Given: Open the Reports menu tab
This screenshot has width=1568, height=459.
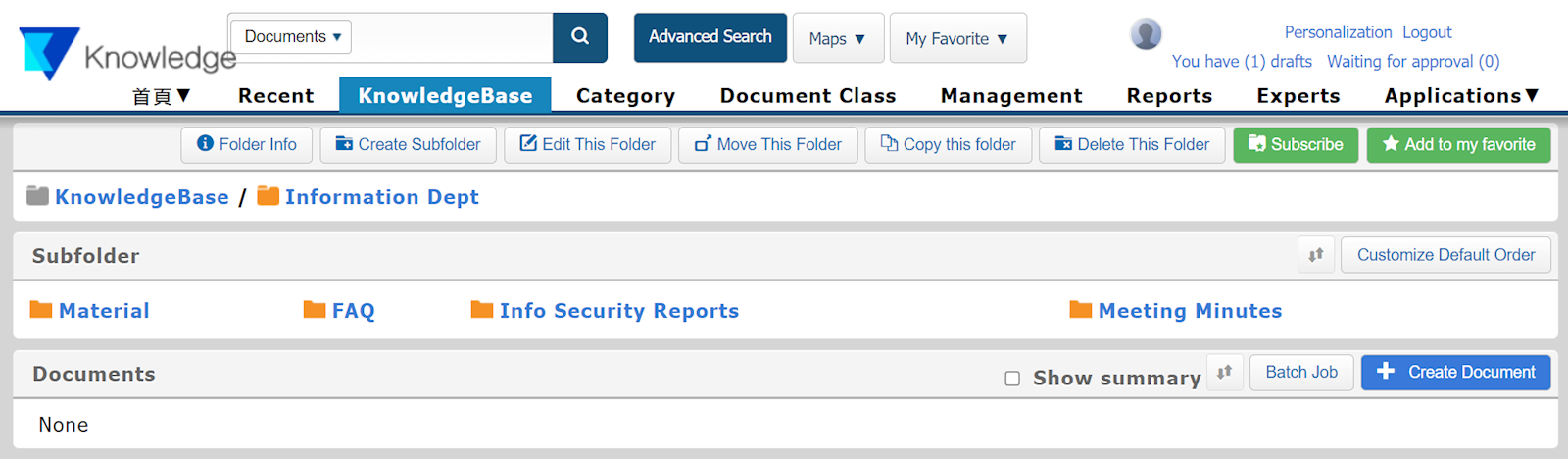Looking at the screenshot, I should (1169, 95).
